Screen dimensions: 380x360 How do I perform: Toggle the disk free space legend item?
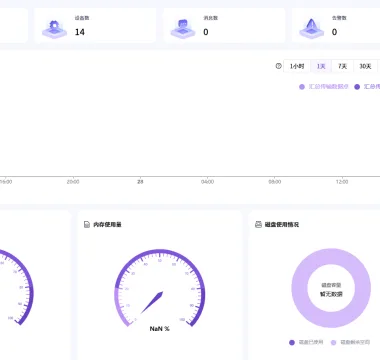350,342
